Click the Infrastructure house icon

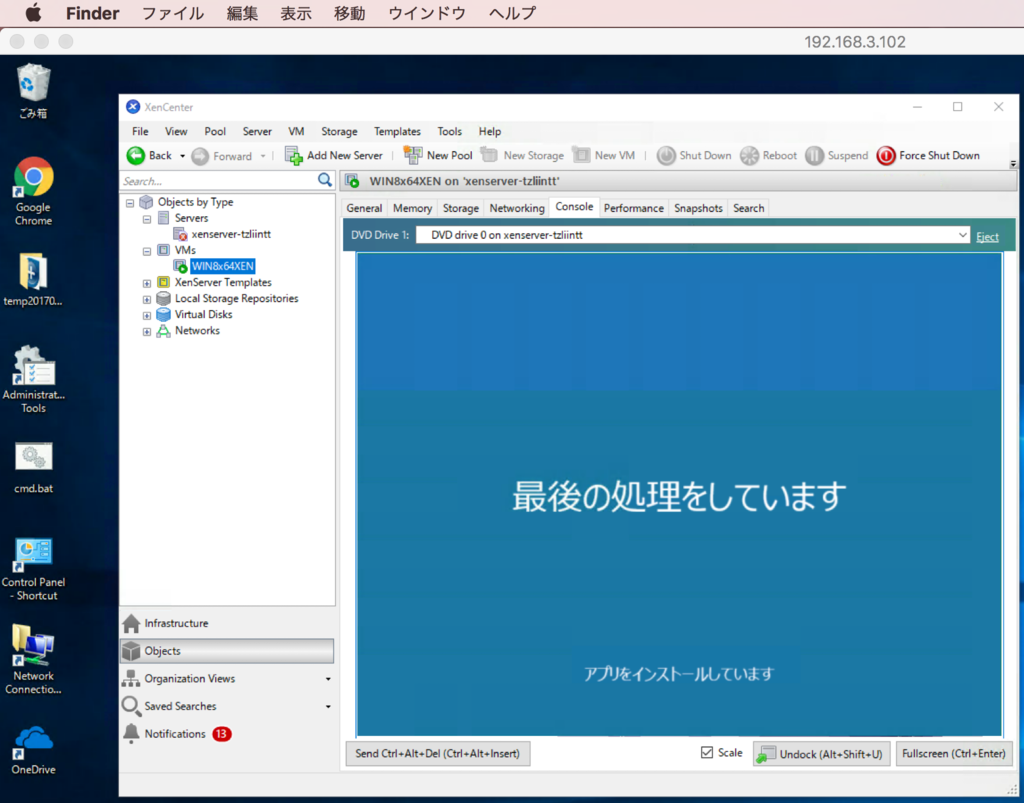pos(131,623)
